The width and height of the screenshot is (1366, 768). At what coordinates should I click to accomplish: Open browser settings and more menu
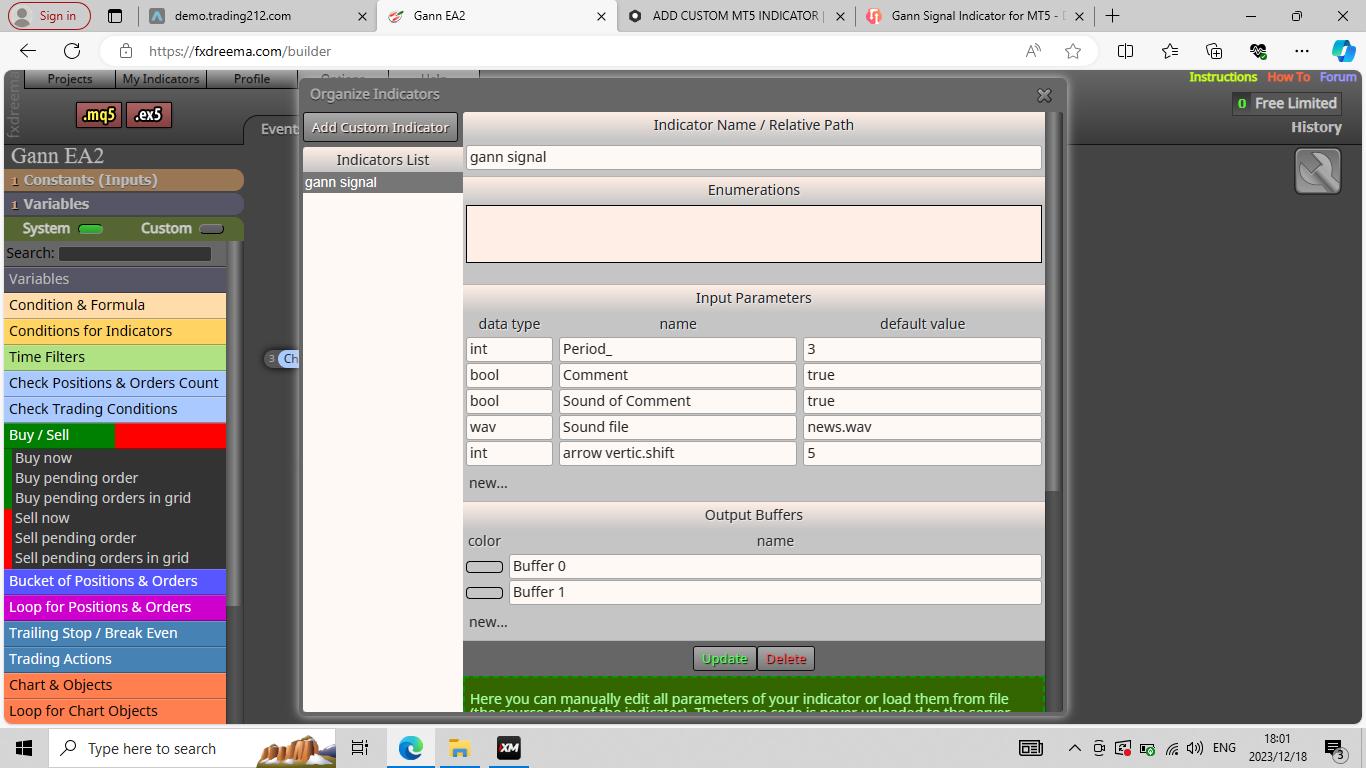click(1301, 51)
